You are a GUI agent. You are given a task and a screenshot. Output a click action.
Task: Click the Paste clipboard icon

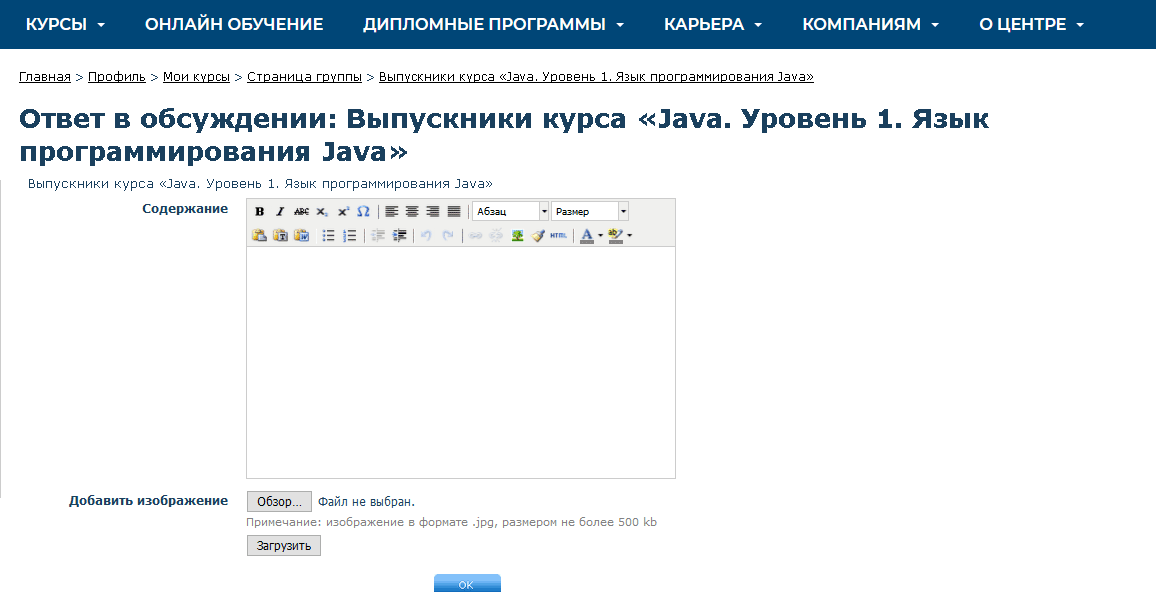[x=260, y=235]
